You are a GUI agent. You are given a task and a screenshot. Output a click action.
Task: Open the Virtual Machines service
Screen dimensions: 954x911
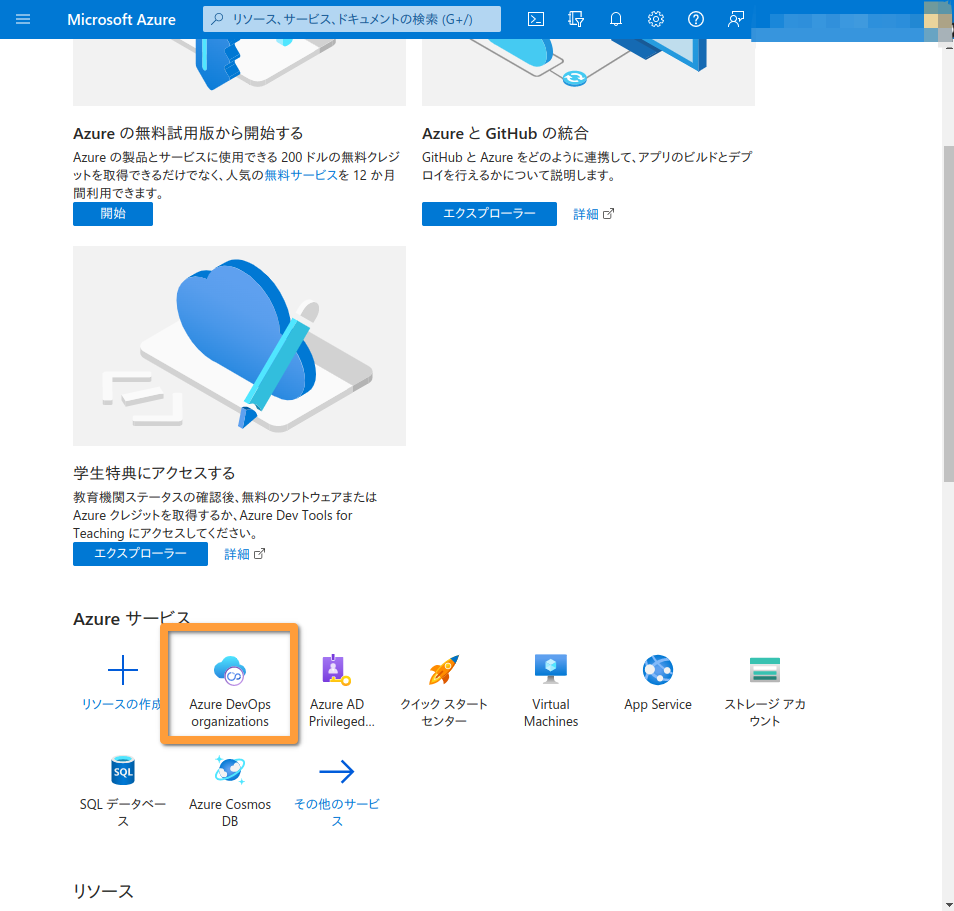(x=550, y=685)
